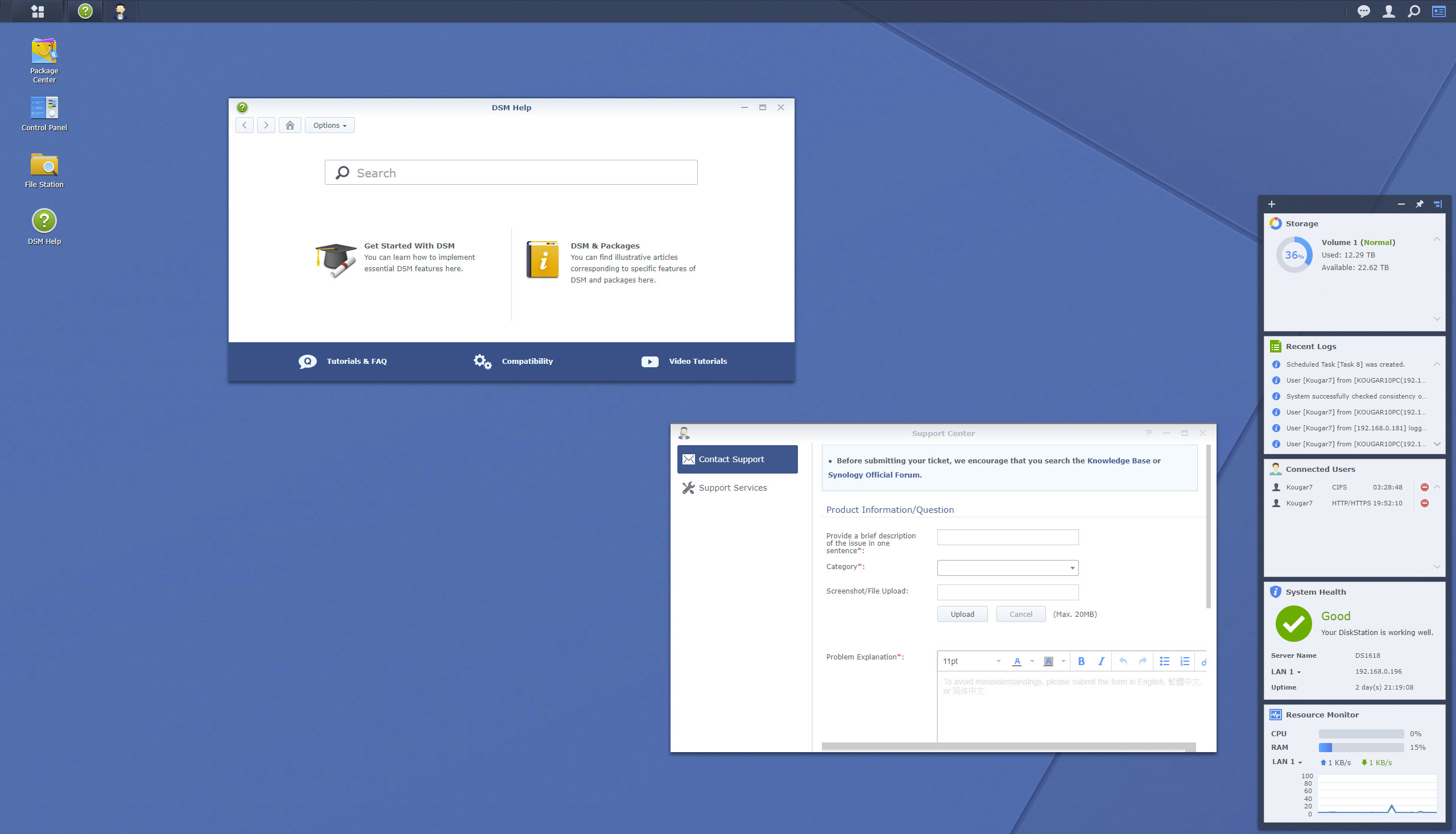Image resolution: width=1456 pixels, height=834 pixels.
Task: Click DSM Help icon in top taskbar
Action: click(x=85, y=11)
